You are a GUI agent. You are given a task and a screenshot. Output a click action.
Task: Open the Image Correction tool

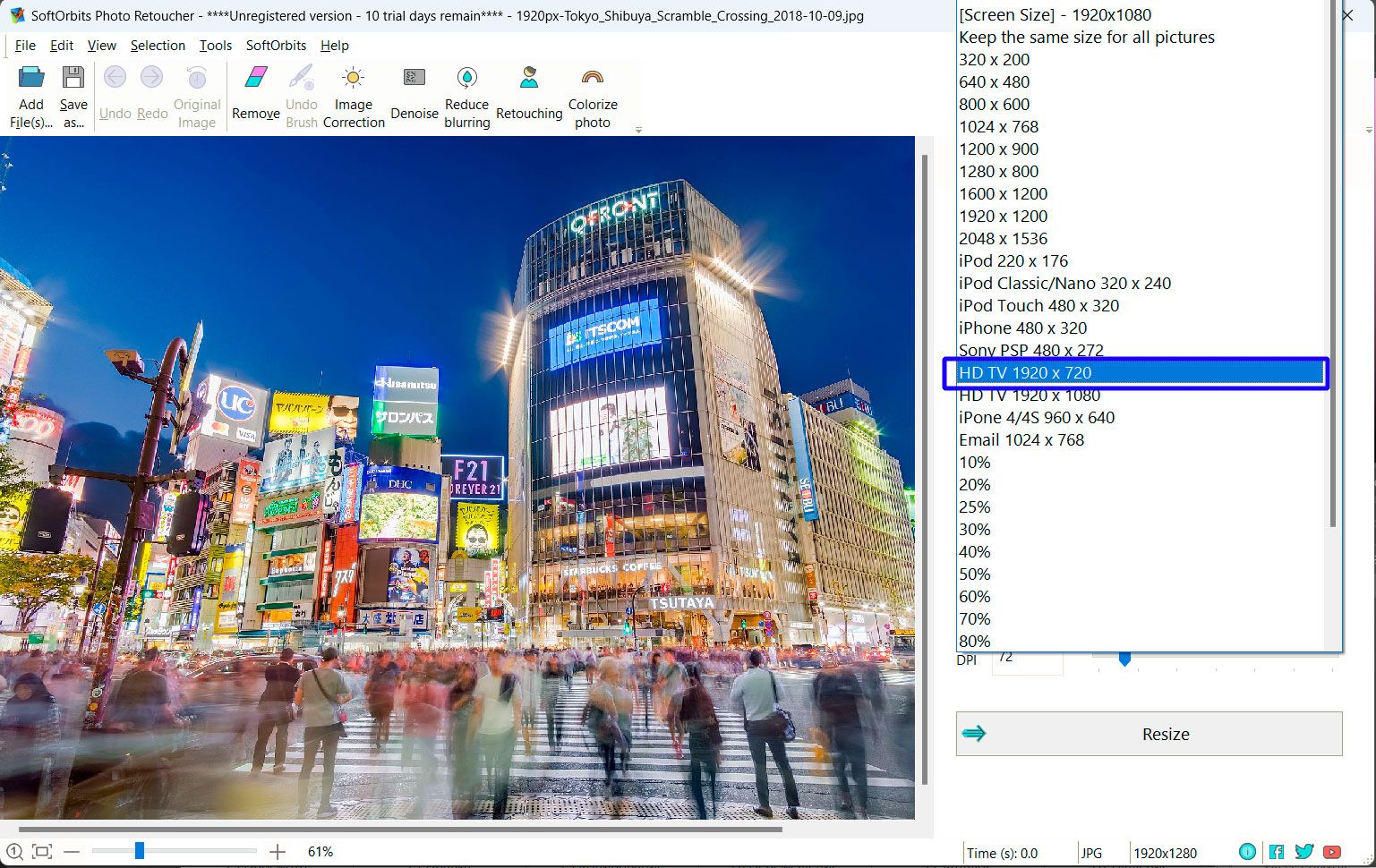(x=354, y=94)
